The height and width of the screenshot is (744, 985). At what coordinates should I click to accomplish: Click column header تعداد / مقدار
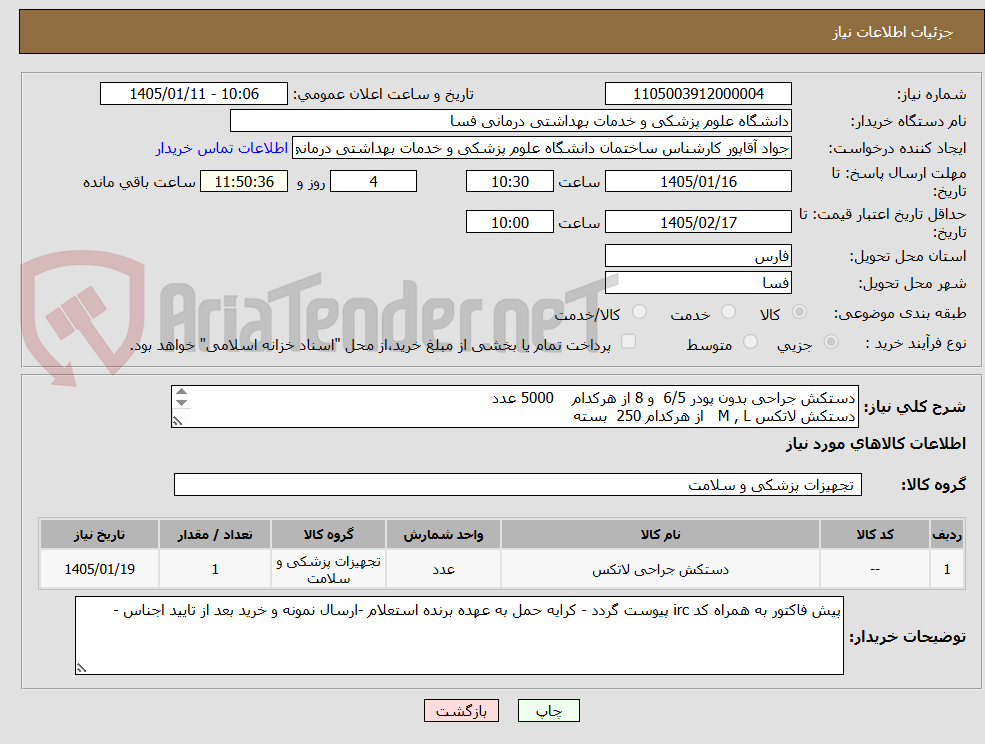point(215,534)
